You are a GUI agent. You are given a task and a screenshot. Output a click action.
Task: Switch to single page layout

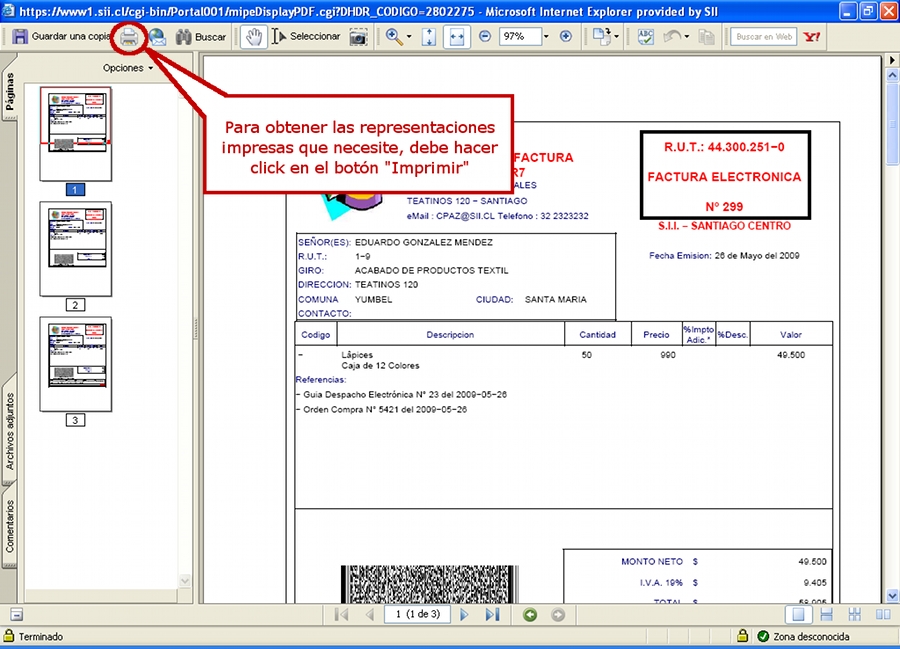coord(798,615)
